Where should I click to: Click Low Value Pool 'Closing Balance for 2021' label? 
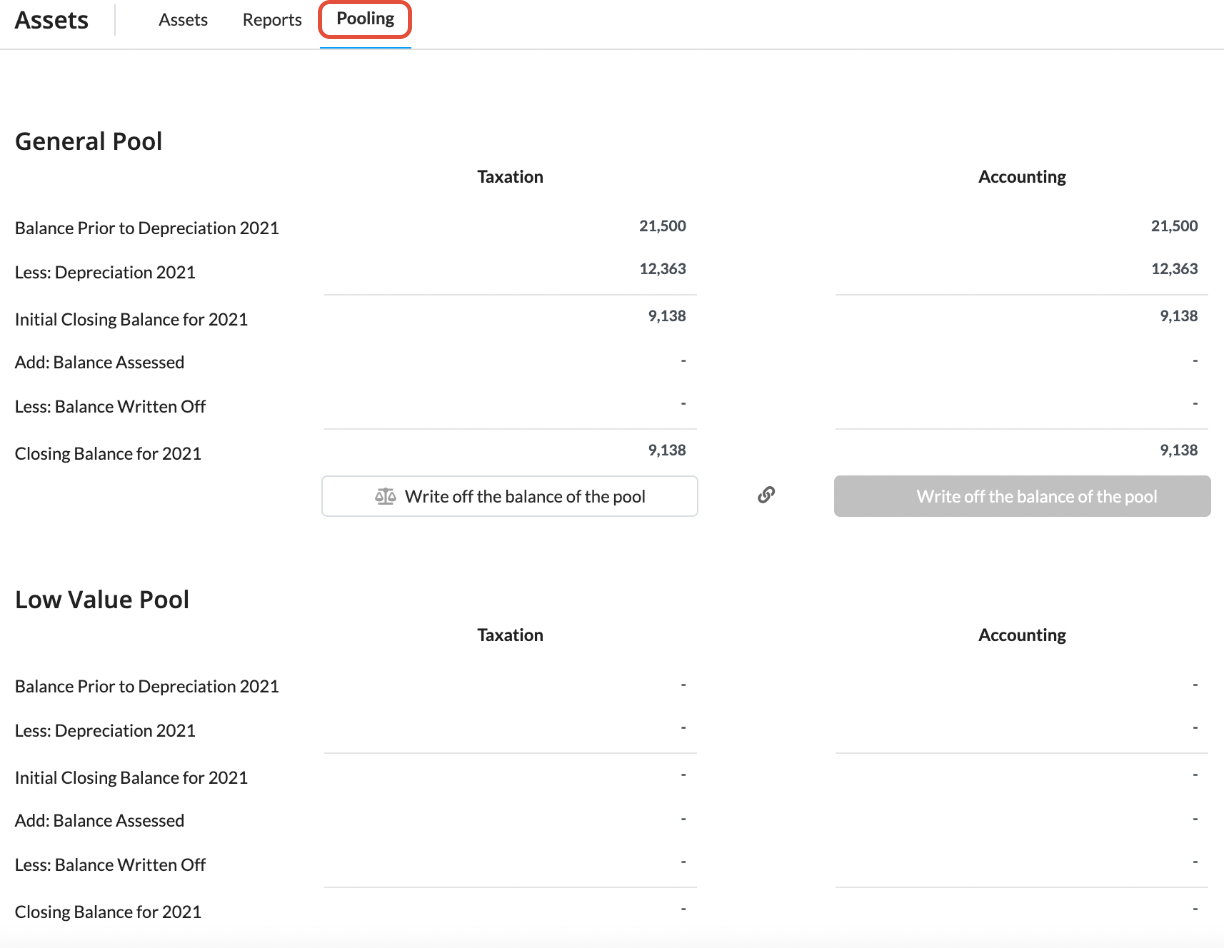108,912
